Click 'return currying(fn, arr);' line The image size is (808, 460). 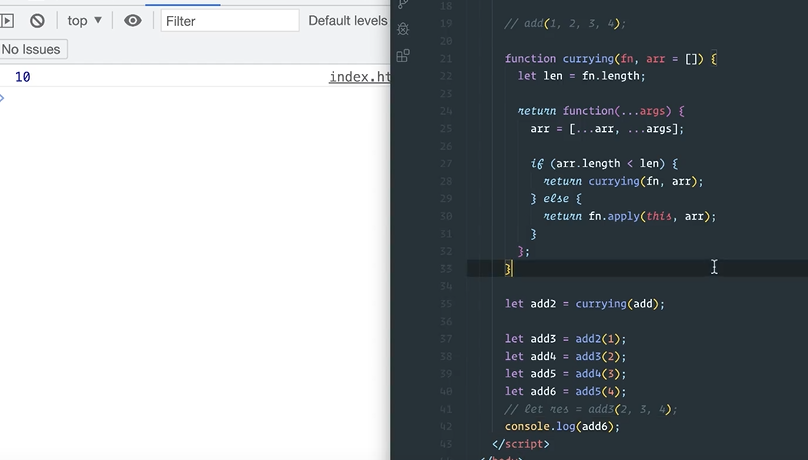point(623,181)
